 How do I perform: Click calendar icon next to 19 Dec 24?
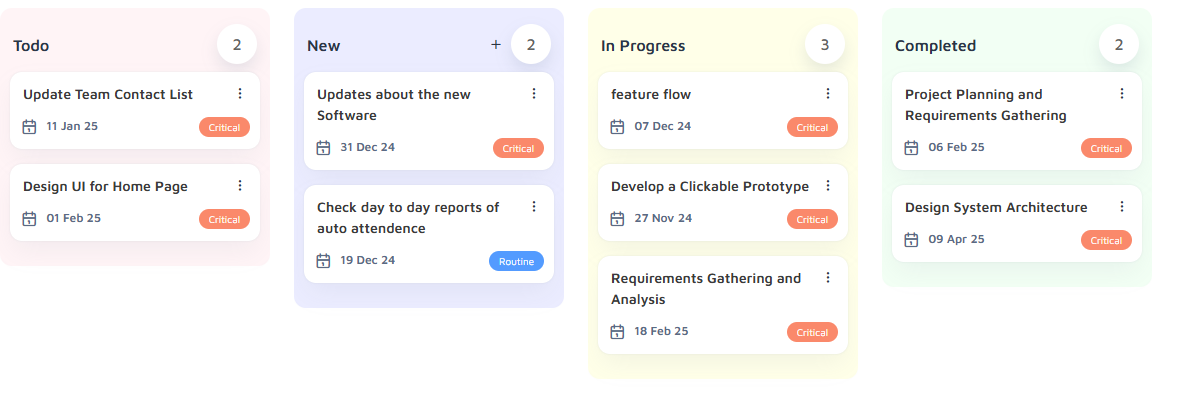click(x=323, y=261)
